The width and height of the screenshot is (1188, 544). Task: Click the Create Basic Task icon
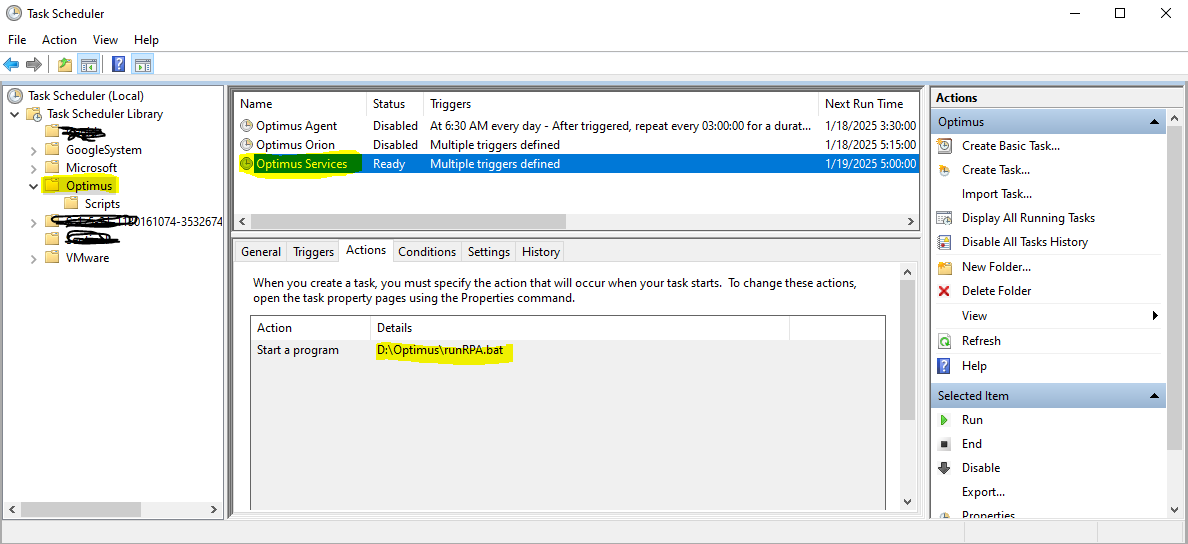click(944, 146)
